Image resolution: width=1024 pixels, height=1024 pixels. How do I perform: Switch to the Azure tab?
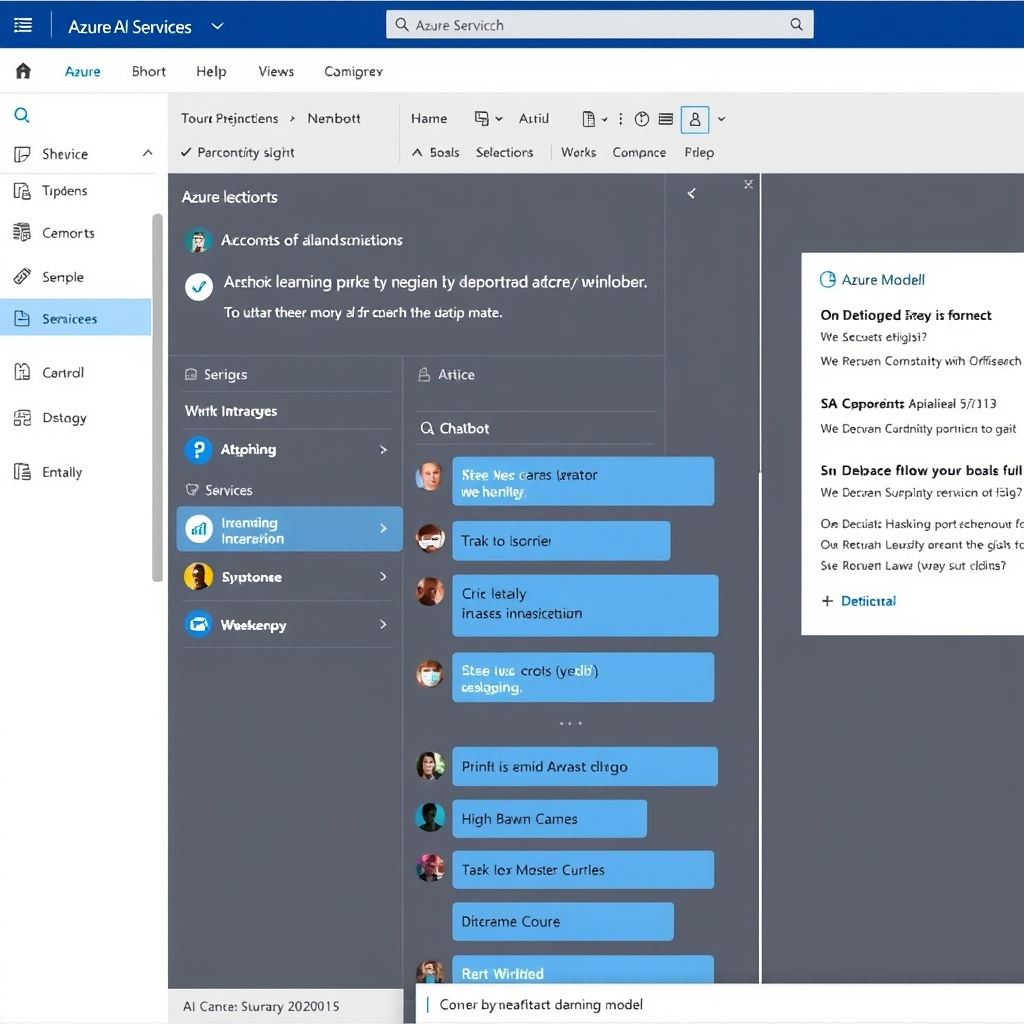(82, 71)
